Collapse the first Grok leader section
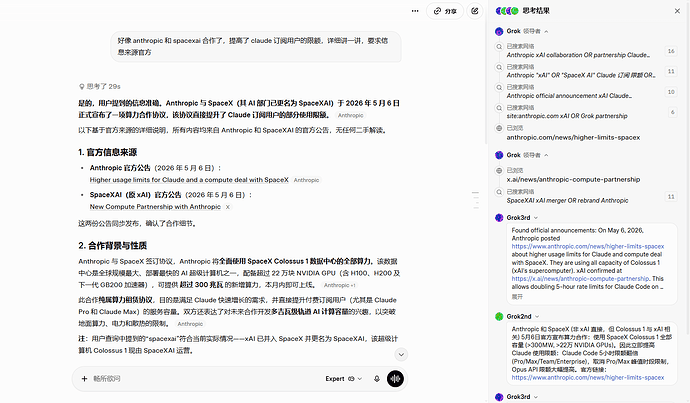The image size is (690, 403). [x=546, y=31]
